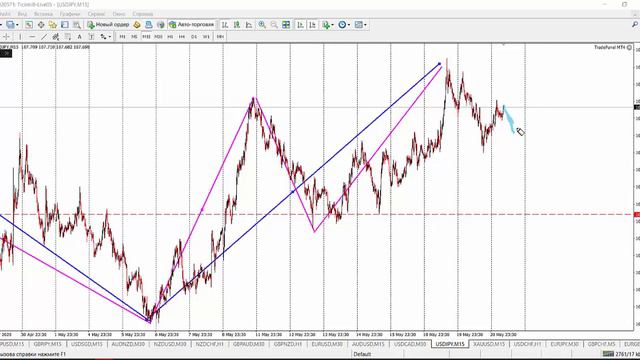The height and width of the screenshot is (360, 640).
Task: Select the M30 timeframe
Action: [x=158, y=37]
